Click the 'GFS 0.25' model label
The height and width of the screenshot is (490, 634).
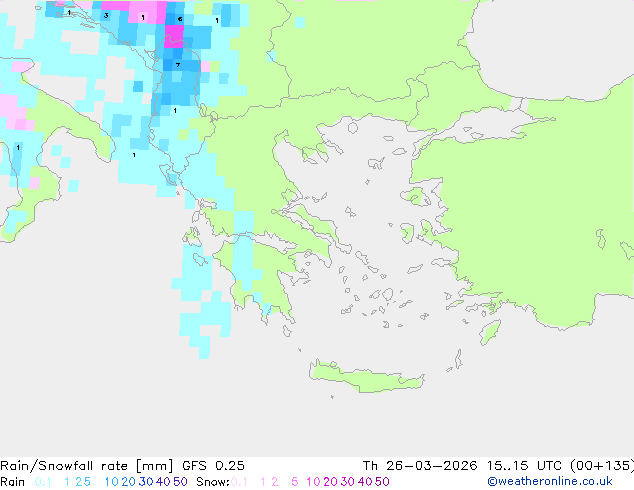click(x=213, y=466)
